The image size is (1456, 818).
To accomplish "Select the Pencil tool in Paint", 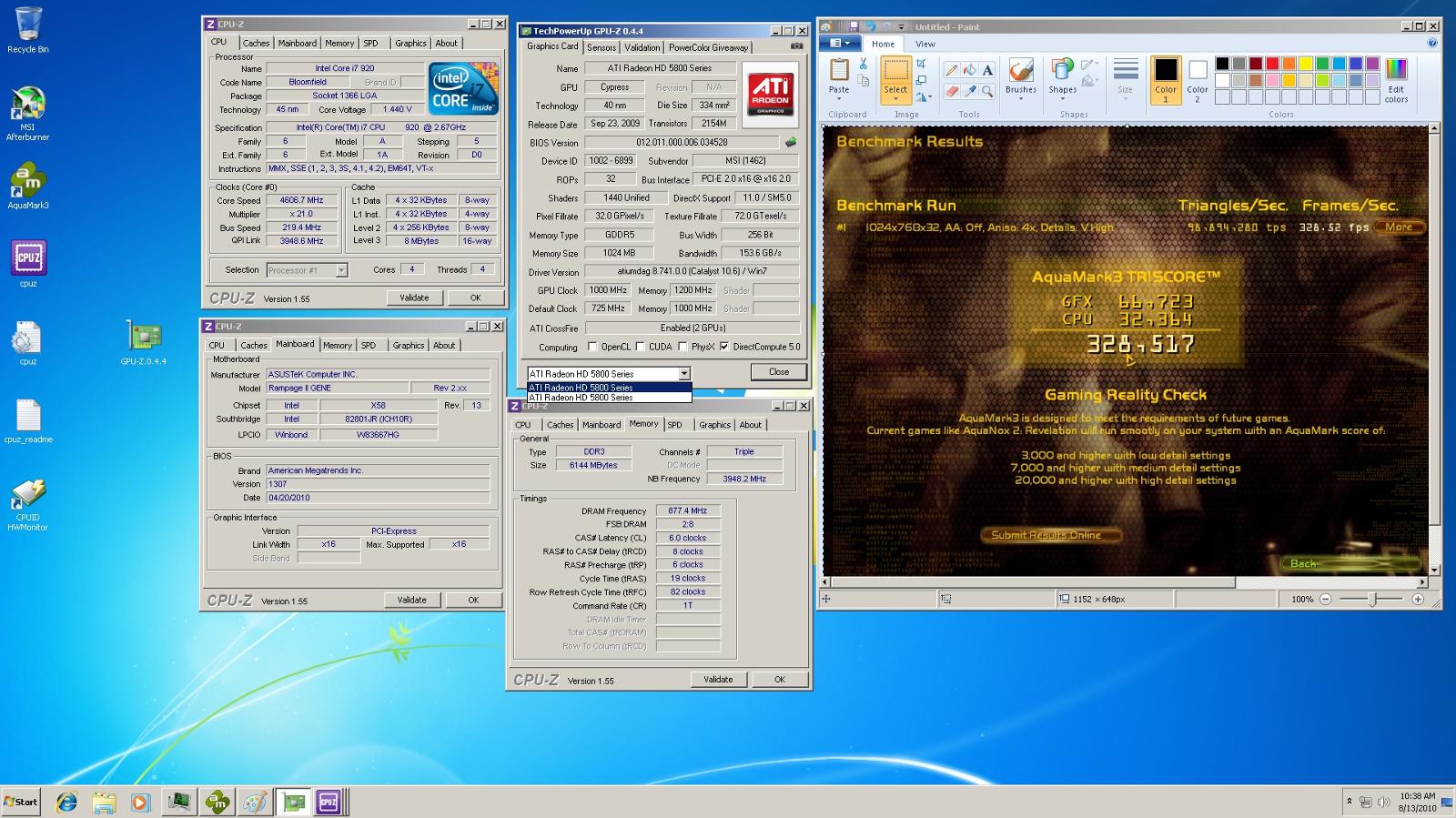I will point(952,70).
